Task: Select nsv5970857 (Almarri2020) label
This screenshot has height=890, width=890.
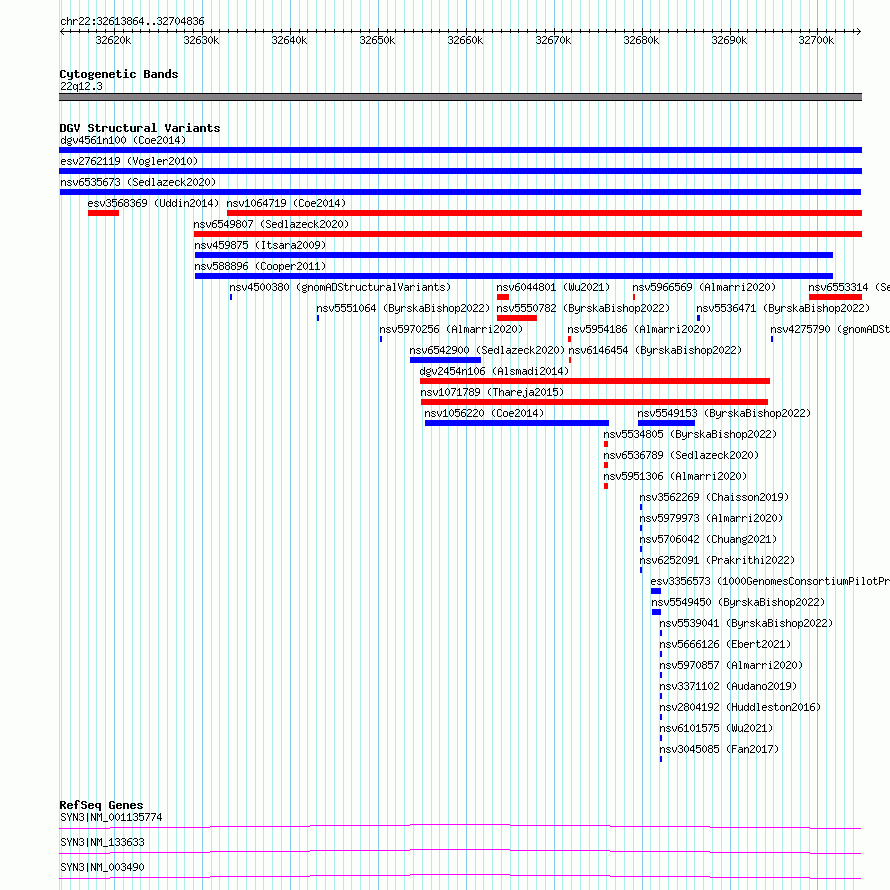Action: [x=731, y=665]
